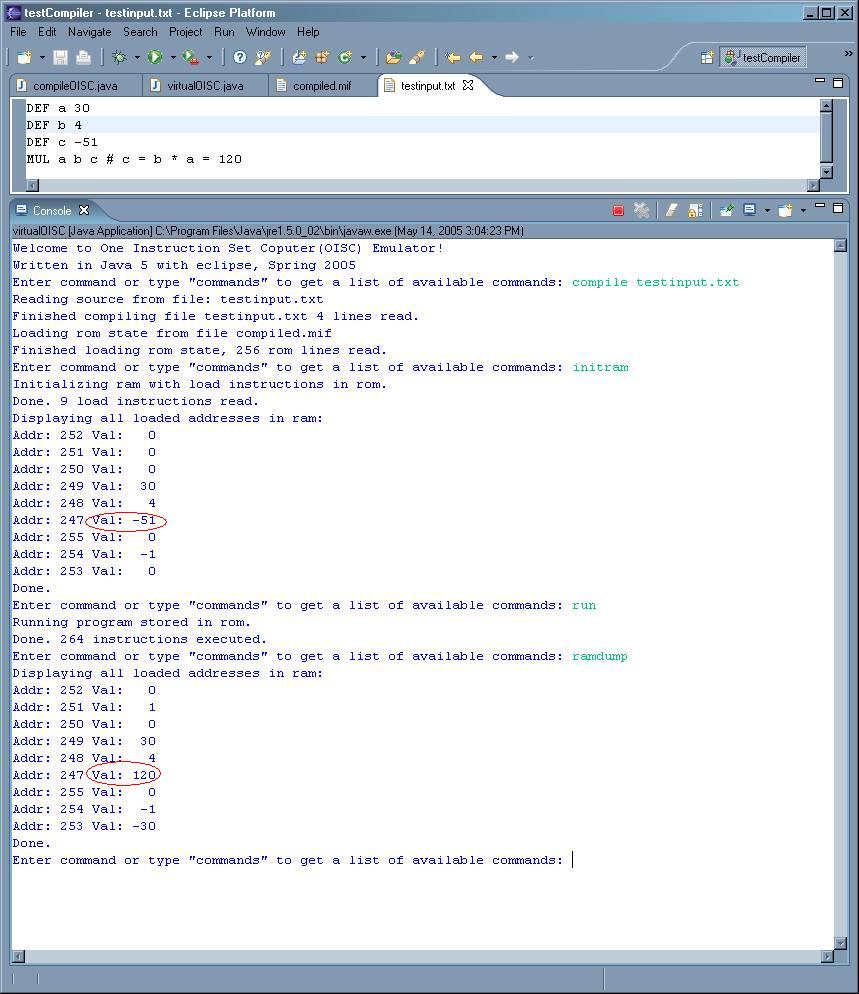Minimize the editor area
The width and height of the screenshot is (859, 994).
(820, 81)
